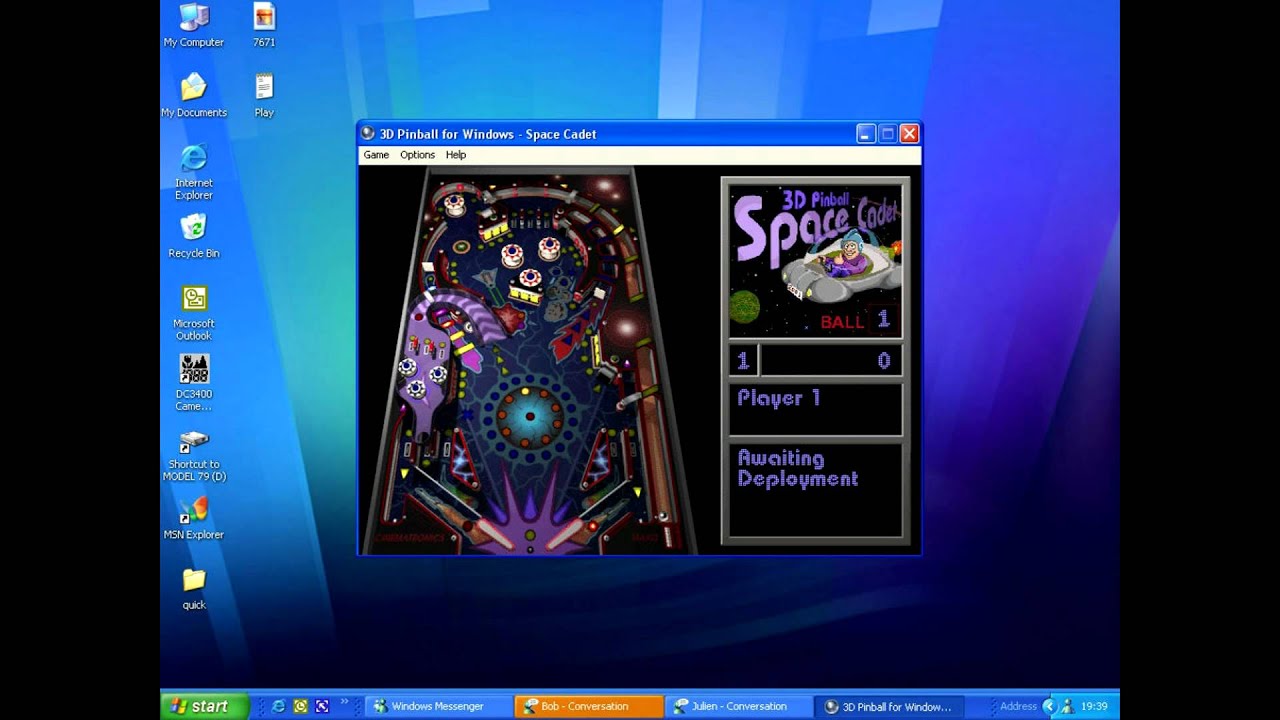
Task: Click the score display showing 0
Action: (x=831, y=361)
